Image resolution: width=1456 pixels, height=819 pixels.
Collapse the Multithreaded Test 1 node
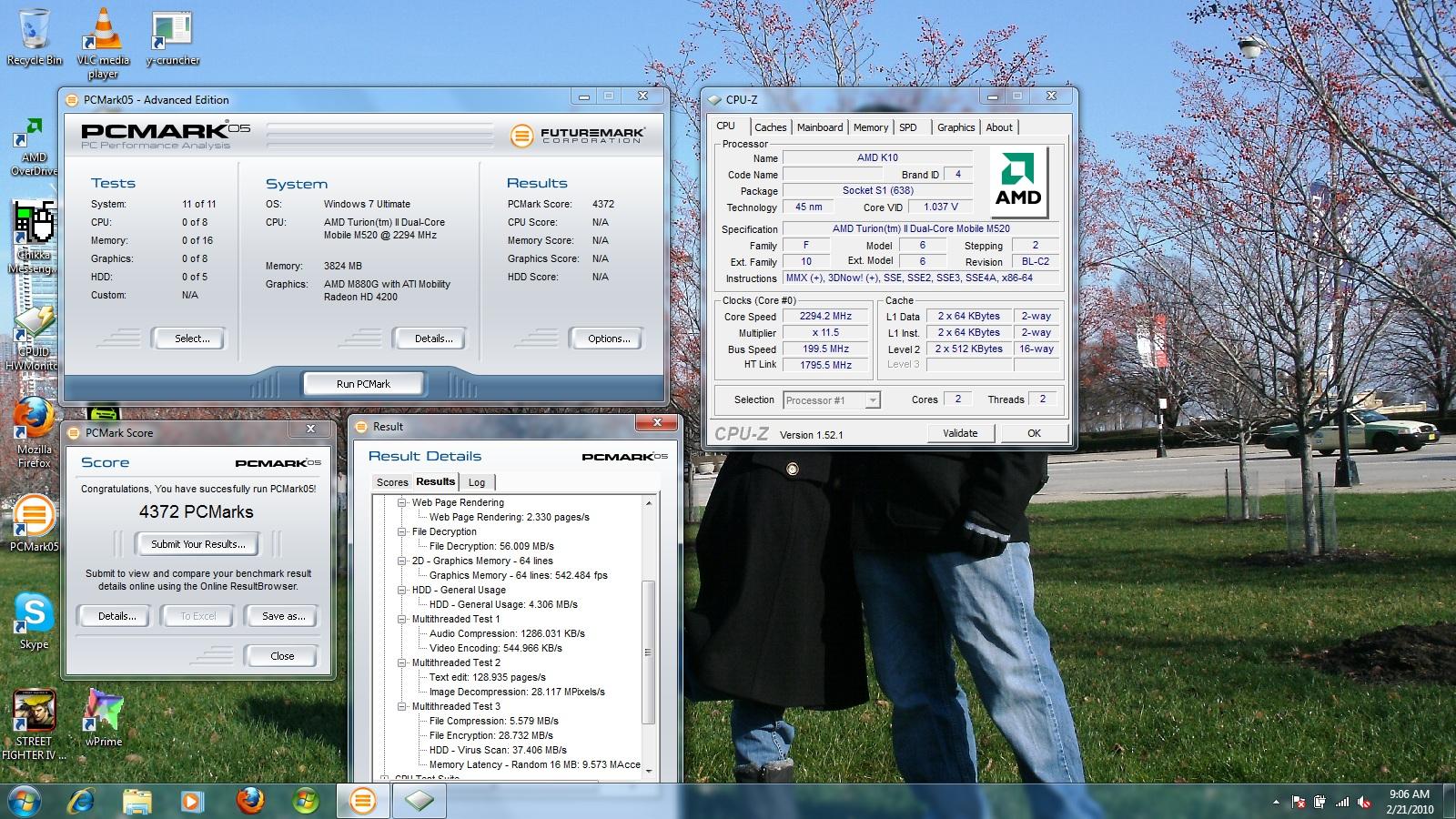click(x=402, y=619)
